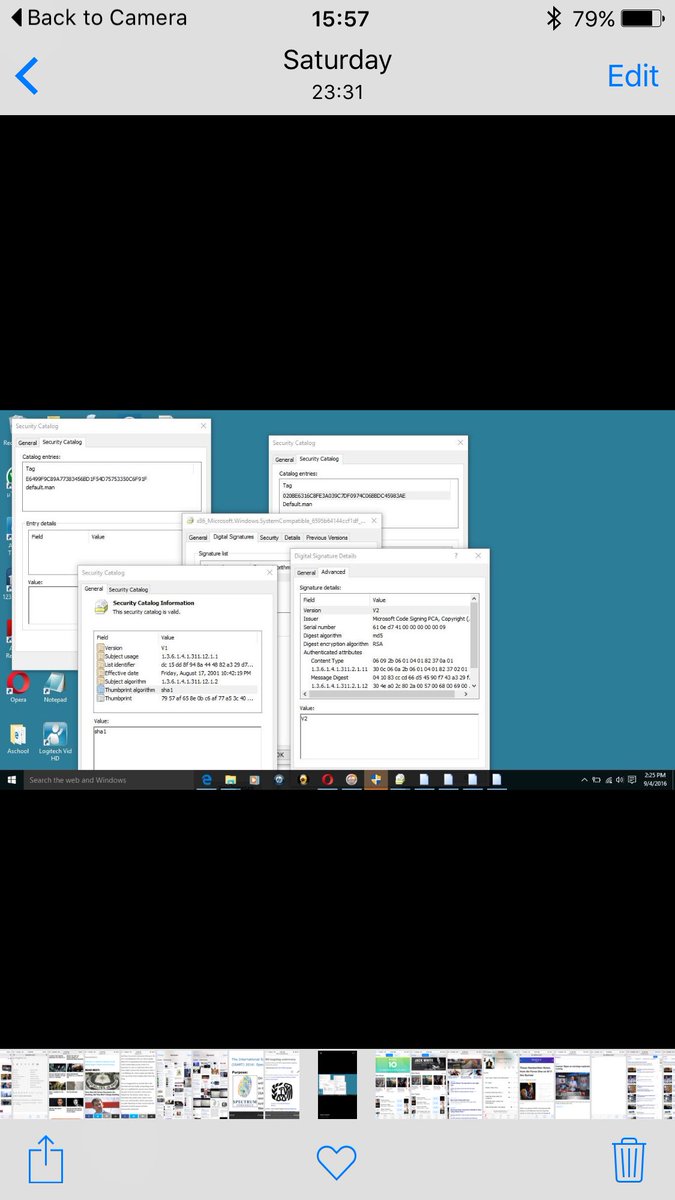Click the Thumbprint algorithm row

coord(178,690)
